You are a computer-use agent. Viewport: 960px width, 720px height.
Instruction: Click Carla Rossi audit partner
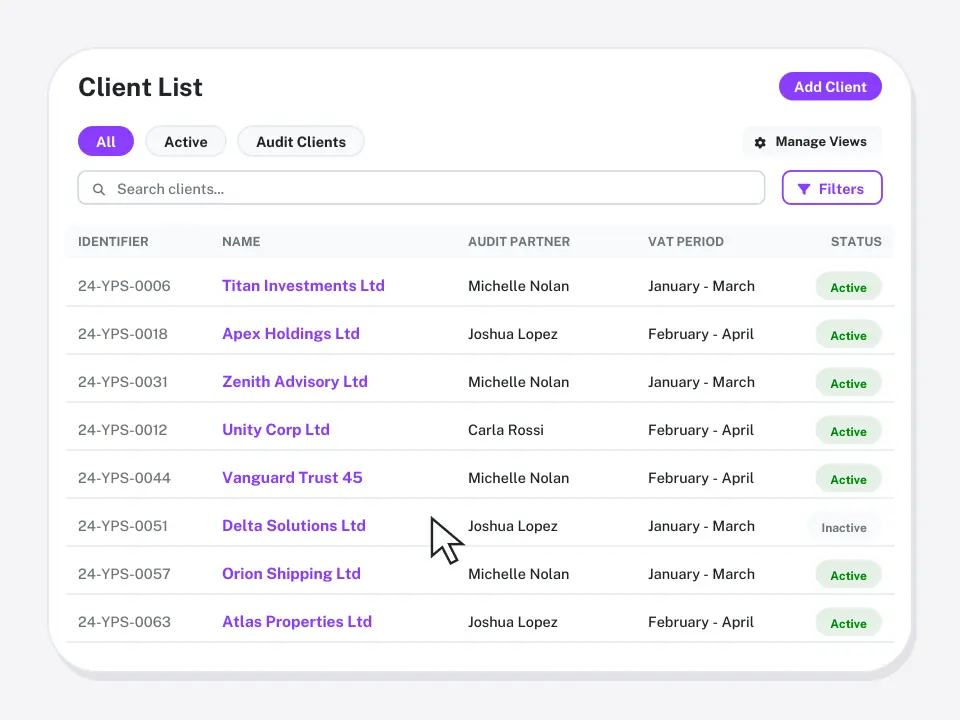[x=506, y=430]
